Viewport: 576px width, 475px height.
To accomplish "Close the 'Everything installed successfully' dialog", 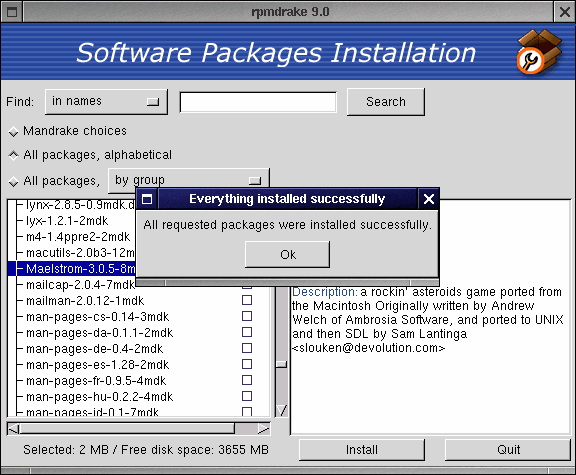I will [x=428, y=199].
